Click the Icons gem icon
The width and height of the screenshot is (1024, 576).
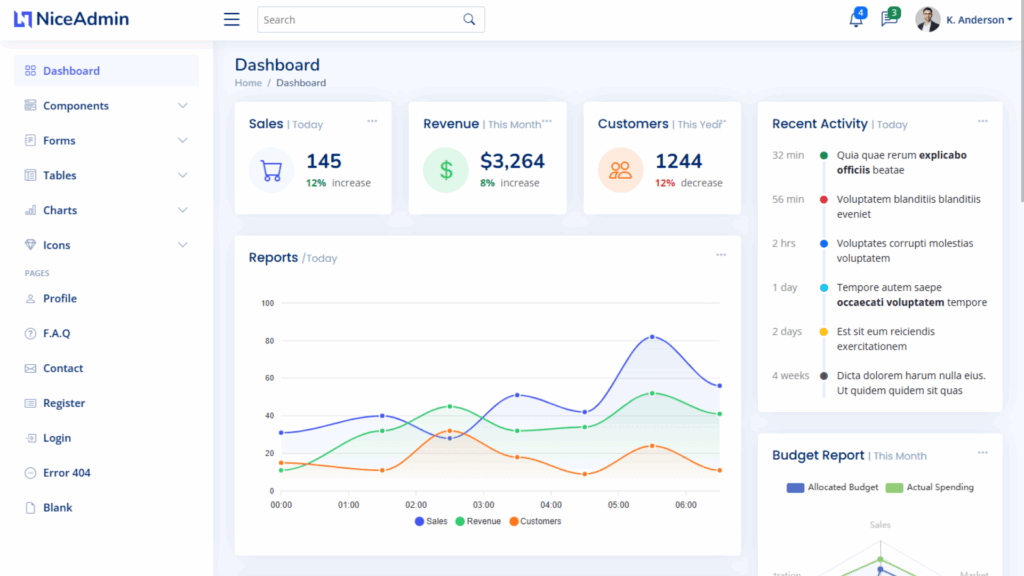click(x=30, y=245)
